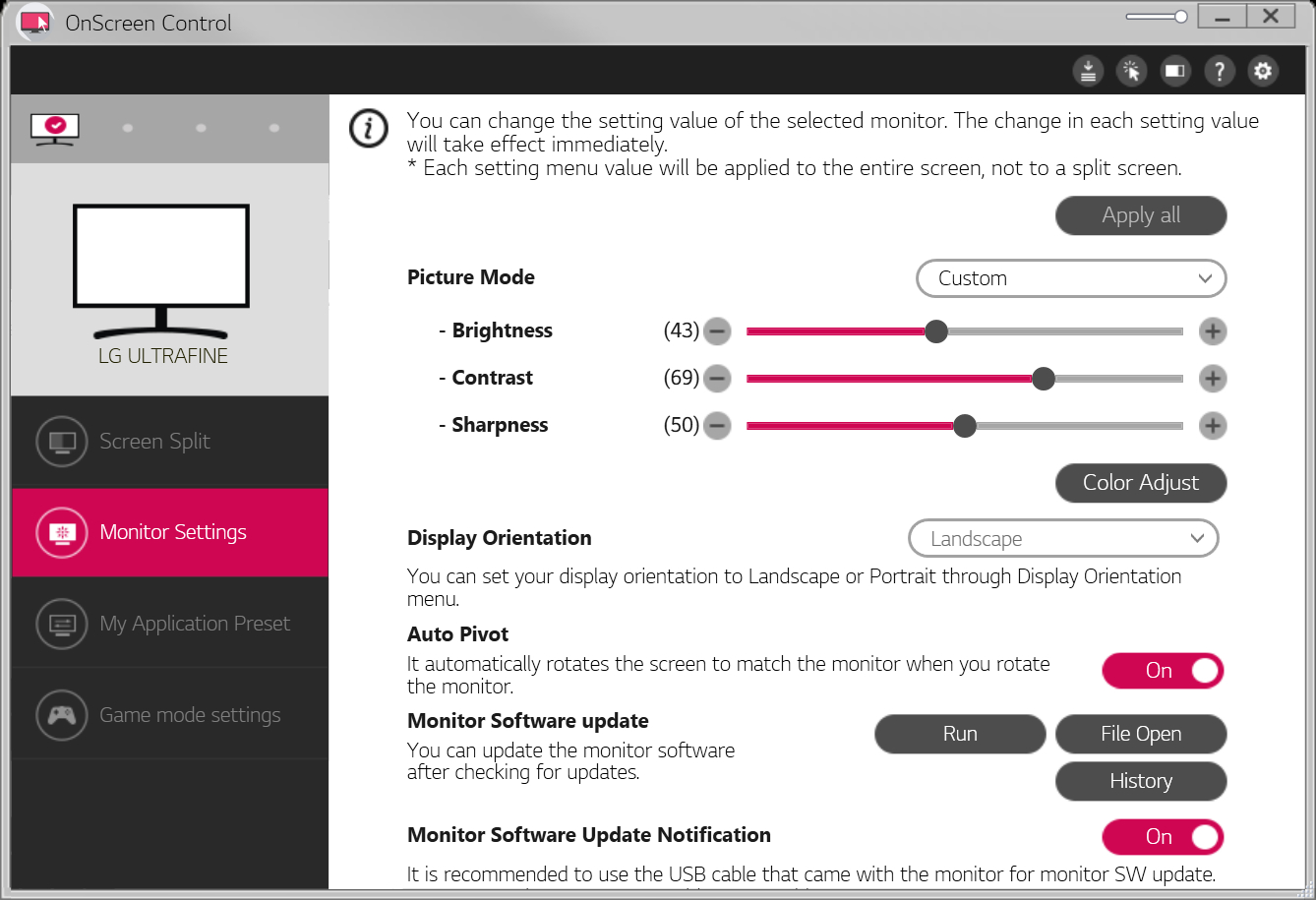The image size is (1316, 900).
Task: Decrease Sharpness with the minus button
Action: point(718,426)
